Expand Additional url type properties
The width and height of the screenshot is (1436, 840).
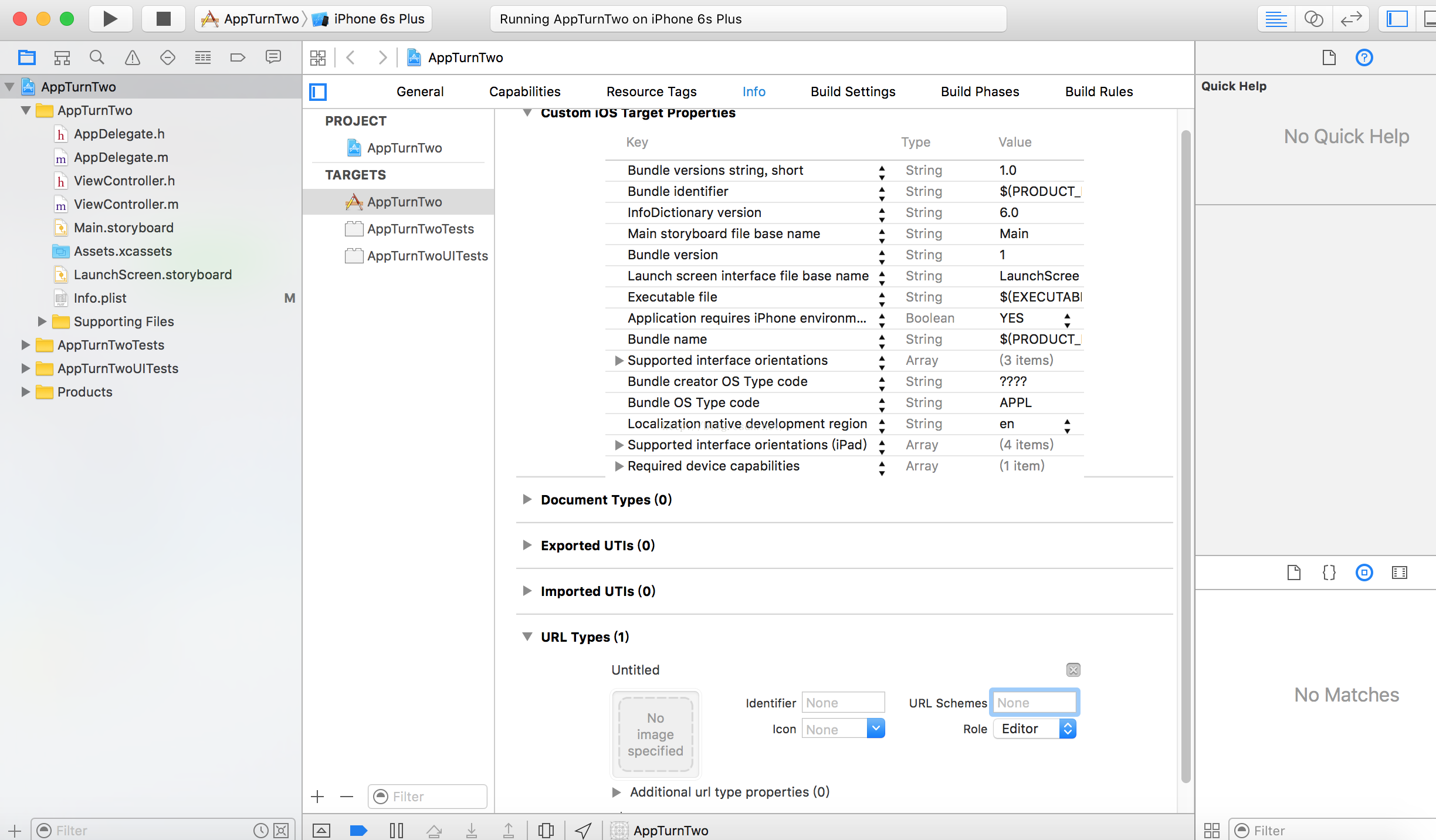pyautogui.click(x=617, y=792)
